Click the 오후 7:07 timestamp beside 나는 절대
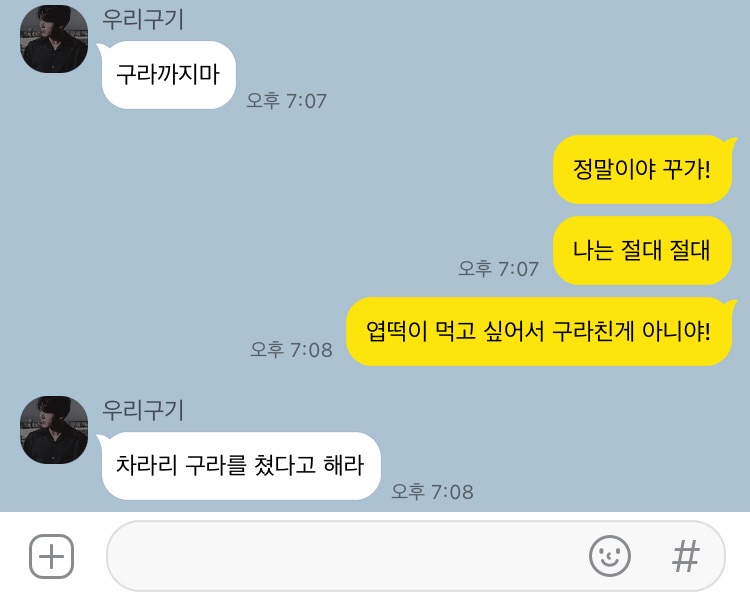This screenshot has height=599, width=750. pyautogui.click(x=498, y=268)
